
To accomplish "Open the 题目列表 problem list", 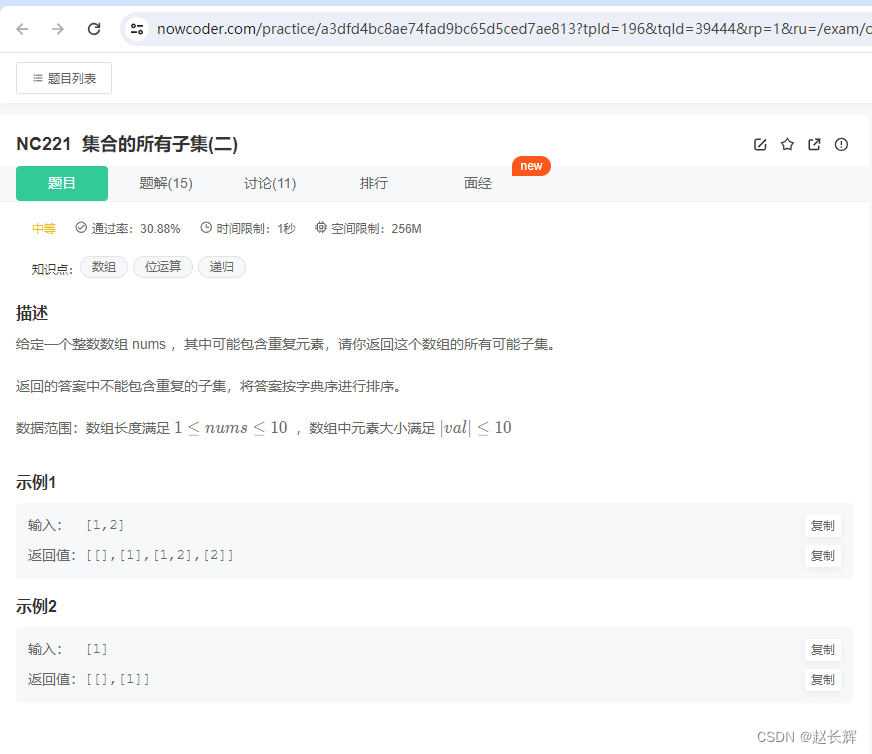I will point(63,77).
